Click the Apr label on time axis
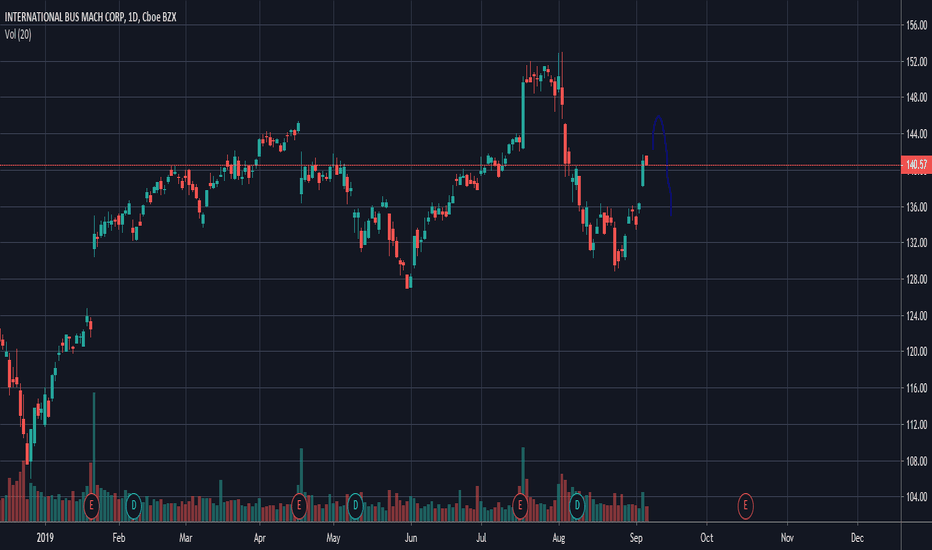The image size is (932, 550). [x=260, y=538]
